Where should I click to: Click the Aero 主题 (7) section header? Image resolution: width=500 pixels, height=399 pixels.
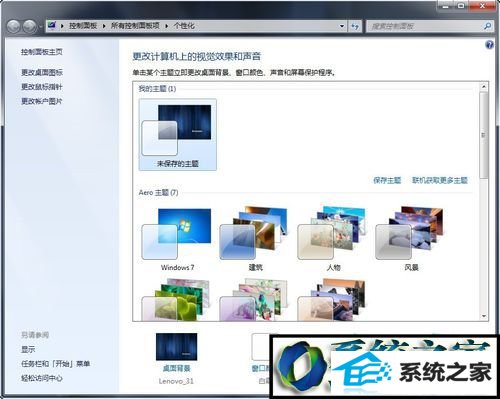point(158,193)
